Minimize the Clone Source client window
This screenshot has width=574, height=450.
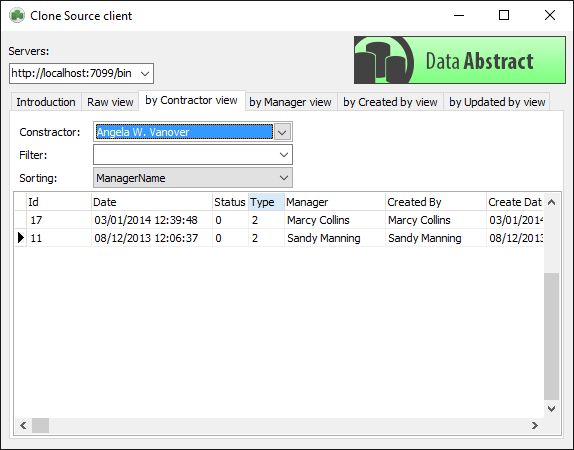tap(459, 15)
